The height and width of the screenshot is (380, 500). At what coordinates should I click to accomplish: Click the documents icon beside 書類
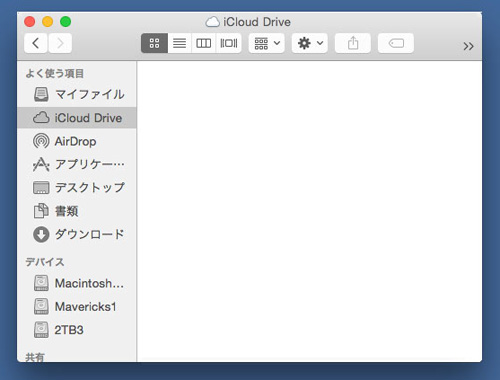click(41, 211)
